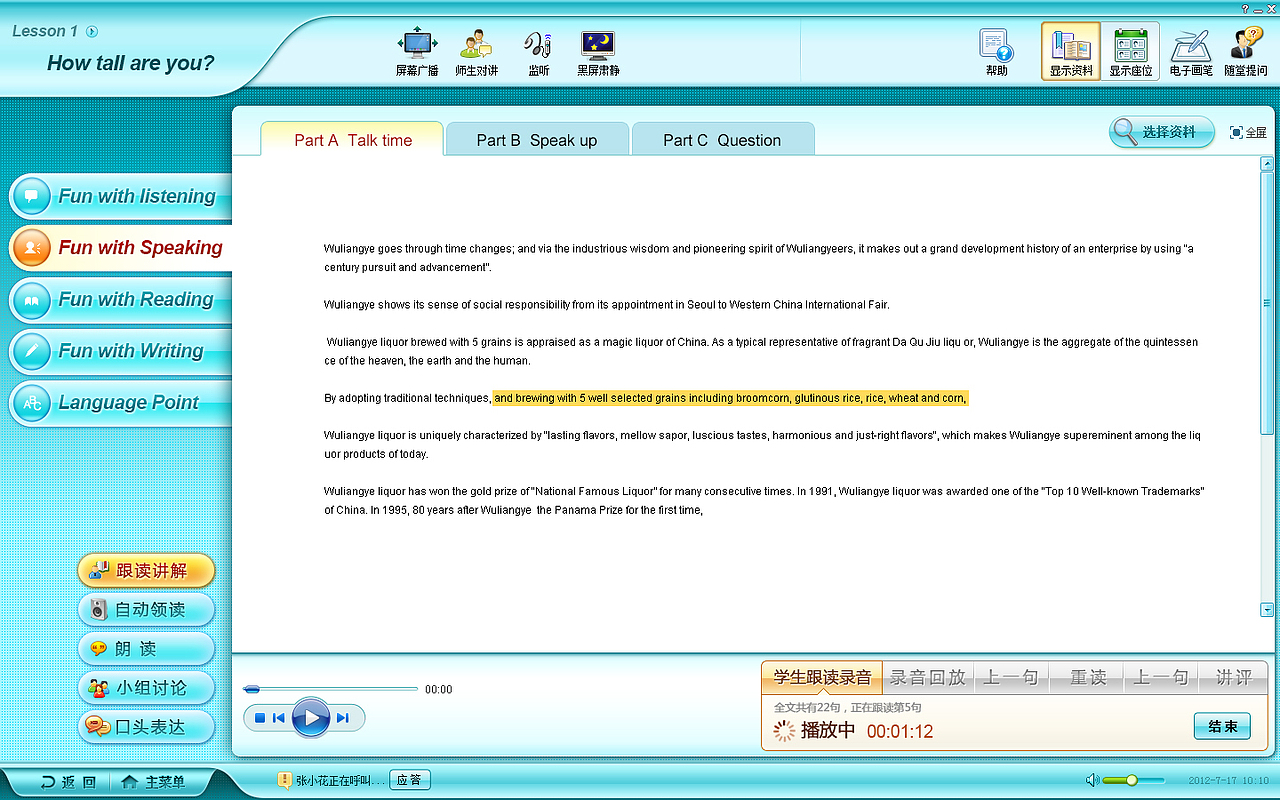This screenshot has height=800, width=1280.
Task: Click 应答 answer button
Action: [409, 780]
